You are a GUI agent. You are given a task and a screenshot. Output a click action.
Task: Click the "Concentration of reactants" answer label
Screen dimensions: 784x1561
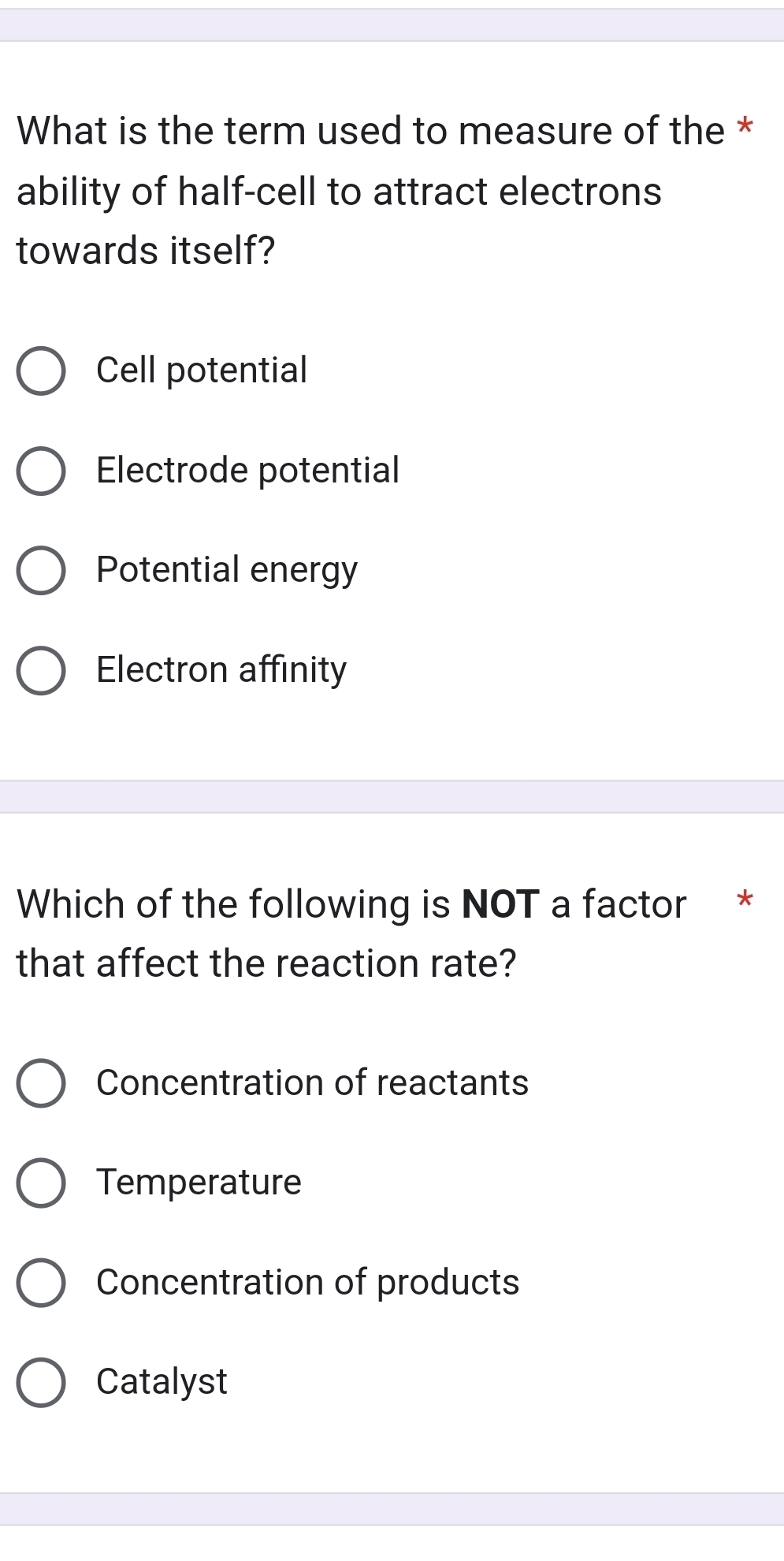click(311, 1083)
